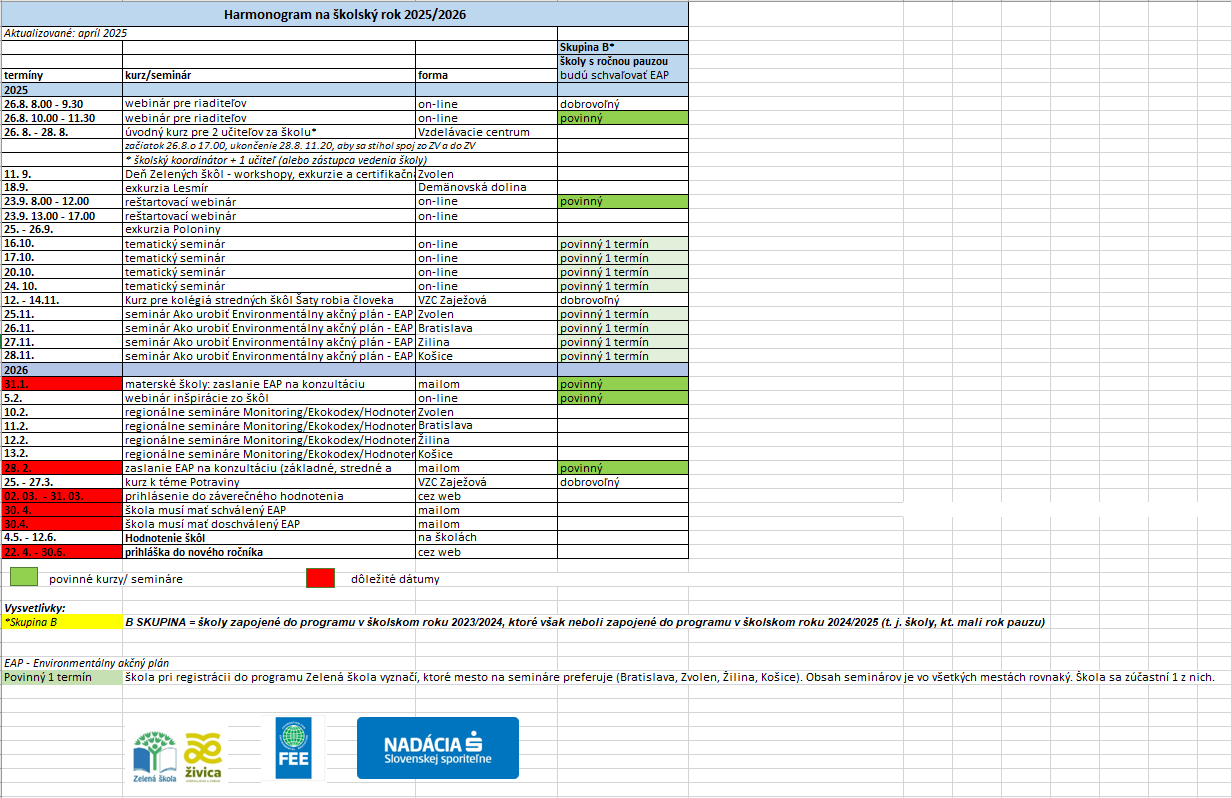Click the '12. - 14.11.' date cell

[x=61, y=299]
